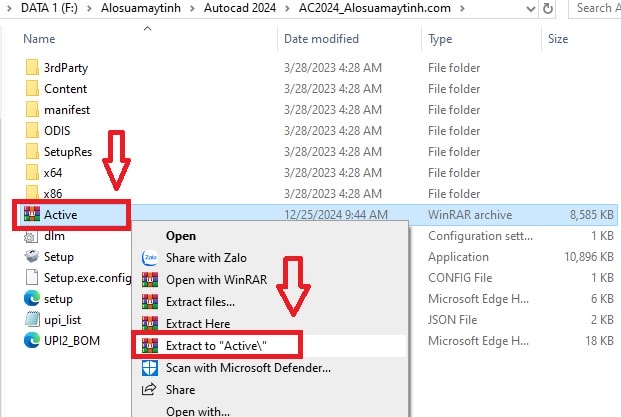Sort files by Name column header

pos(40,39)
